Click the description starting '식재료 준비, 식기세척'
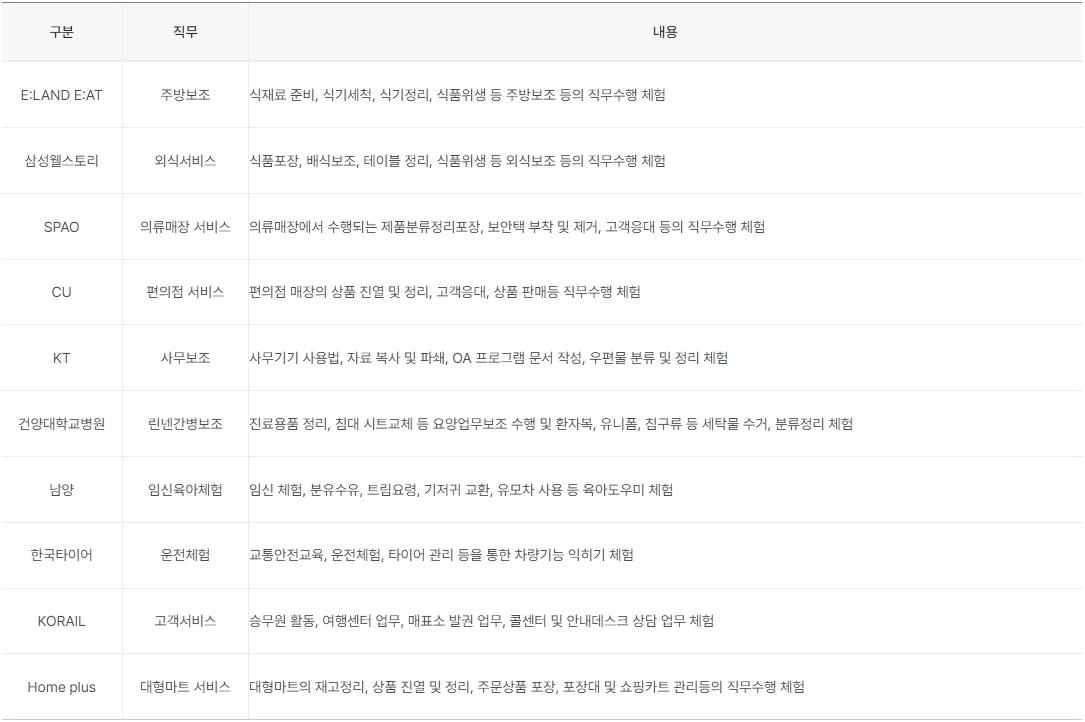1085x722 pixels. [x=457, y=95]
